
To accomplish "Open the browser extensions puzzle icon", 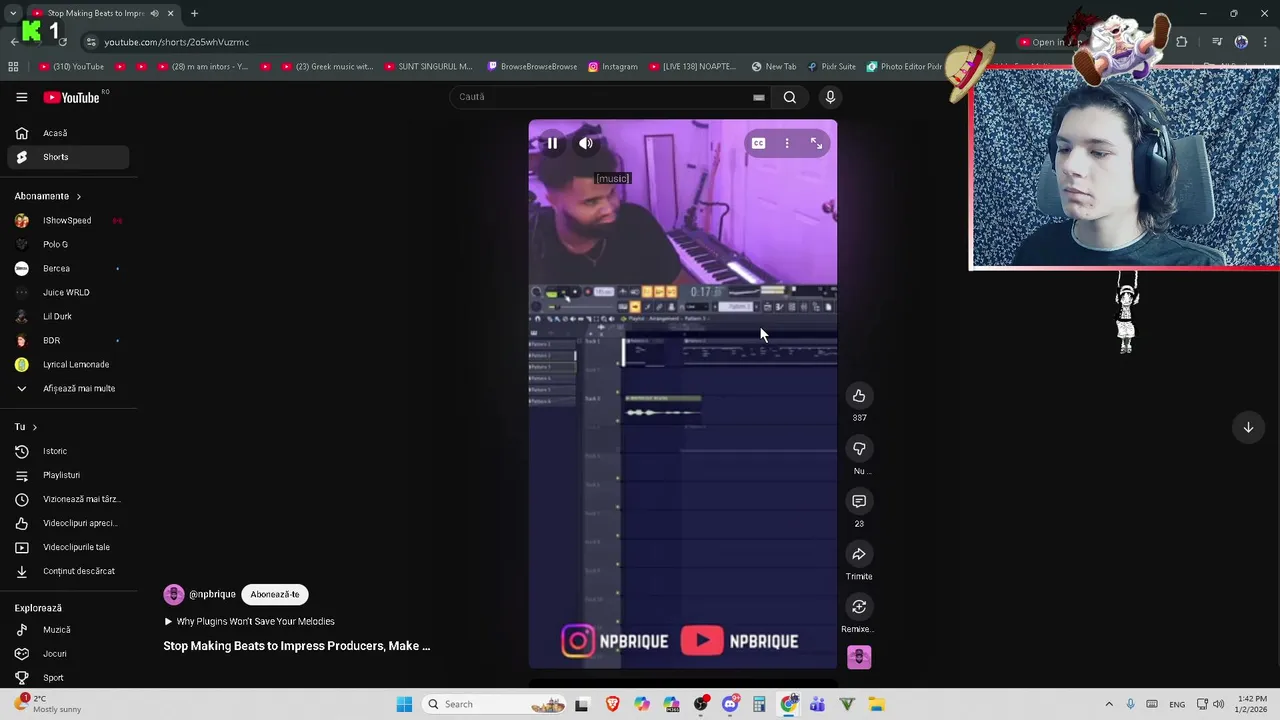I will click(1182, 42).
